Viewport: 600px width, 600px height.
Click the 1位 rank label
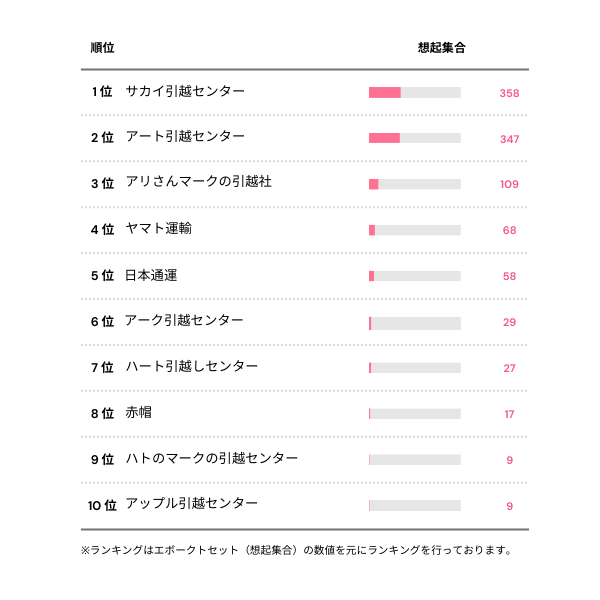102,92
